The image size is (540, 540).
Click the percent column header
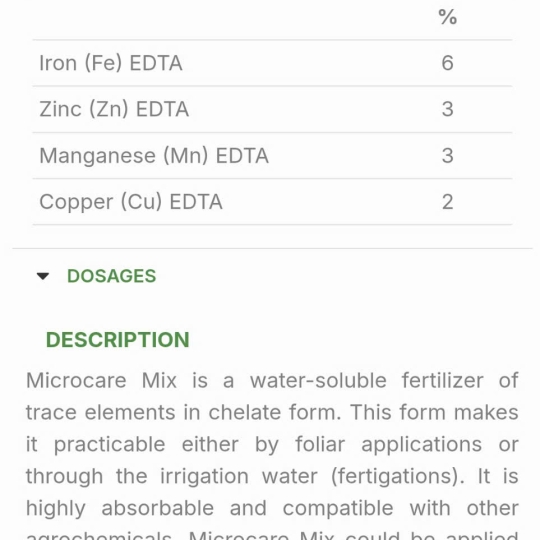click(x=447, y=17)
